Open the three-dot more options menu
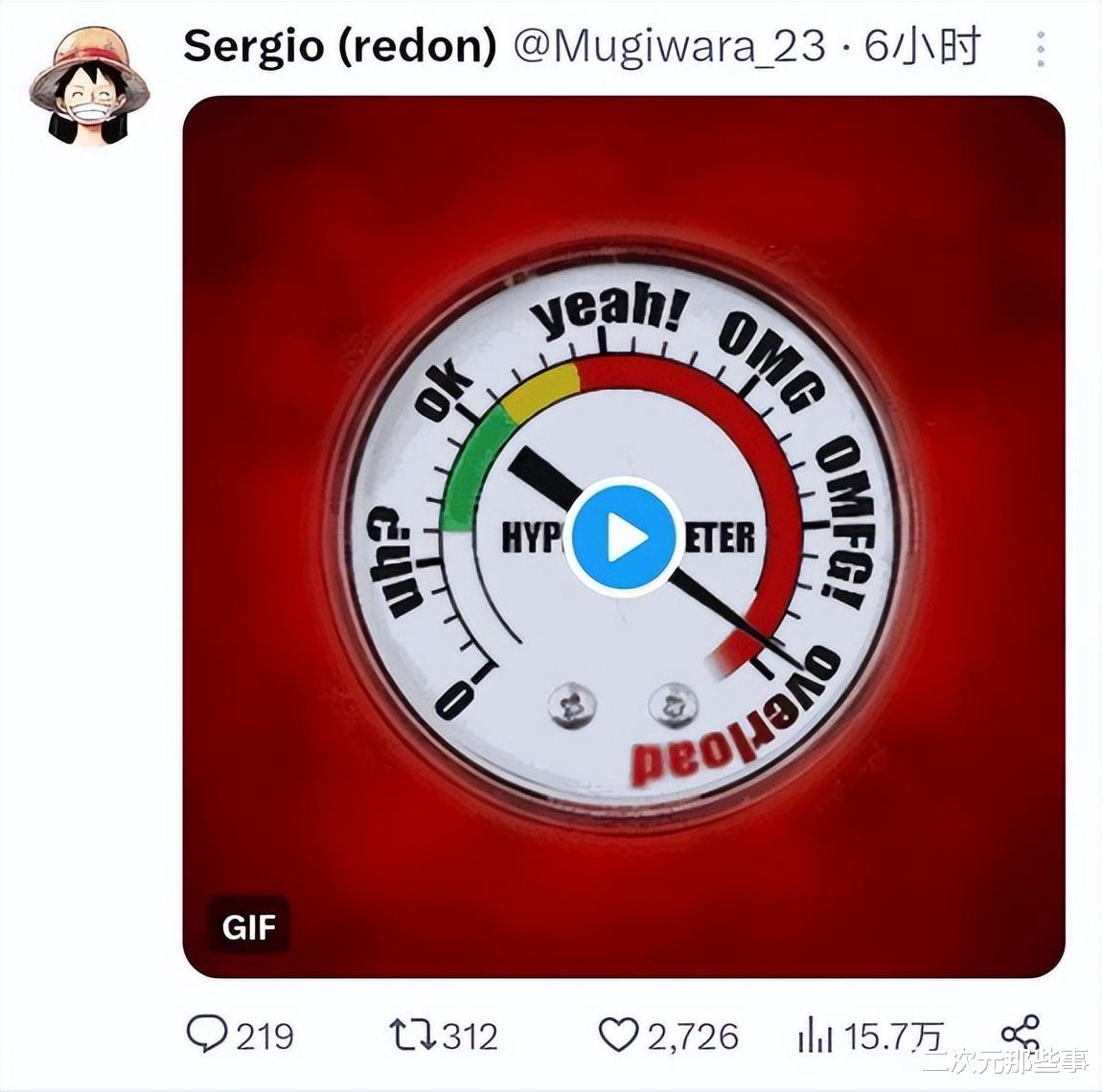The width and height of the screenshot is (1102, 1092). (x=1041, y=49)
